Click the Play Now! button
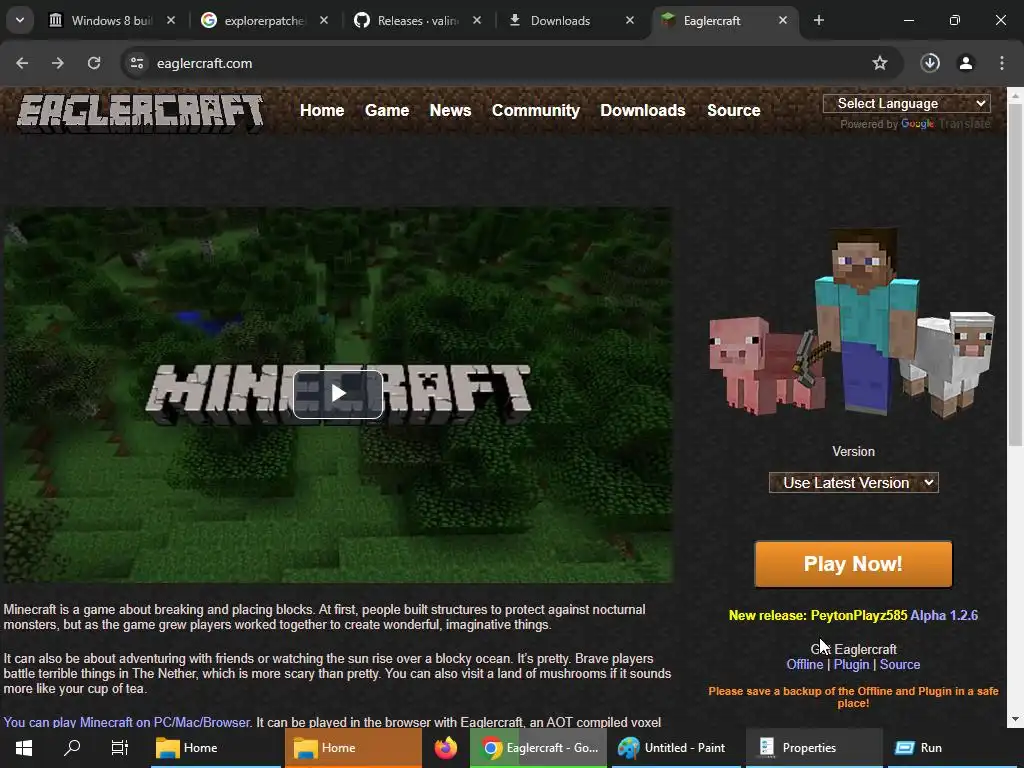The image size is (1024, 768). (853, 564)
